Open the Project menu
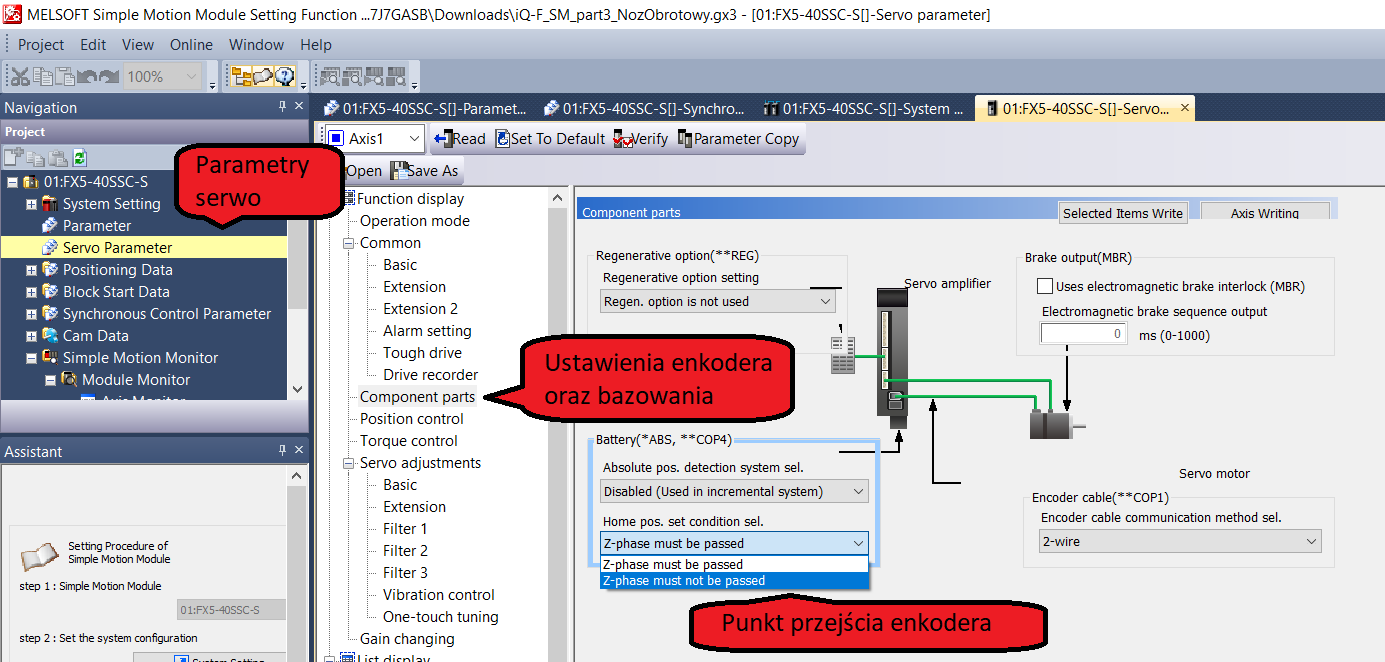Screen dimensions: 1385x662 (41, 45)
